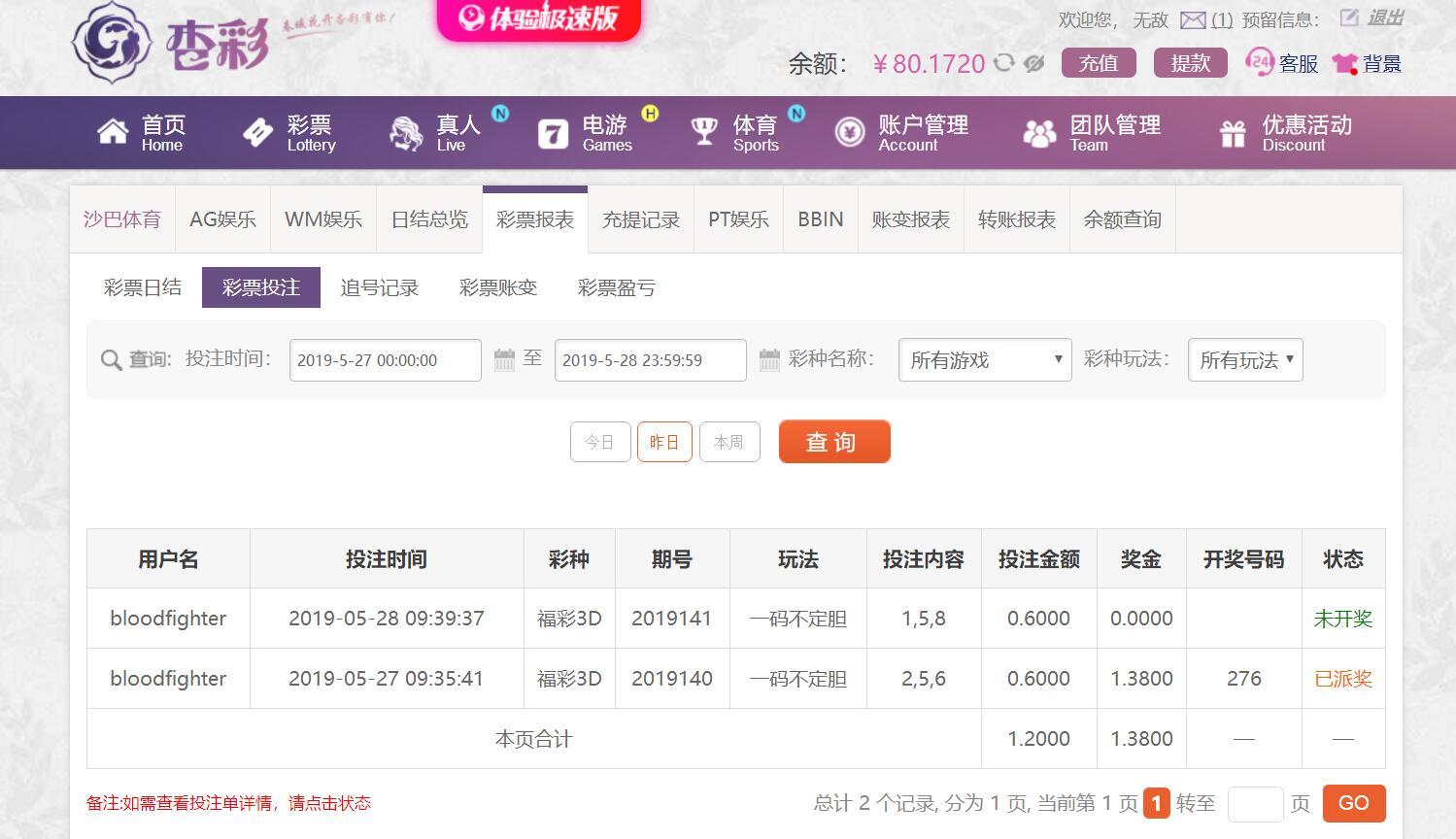Select the 昨日 date filter
Viewport: 1456px width, 839px height.
[664, 442]
